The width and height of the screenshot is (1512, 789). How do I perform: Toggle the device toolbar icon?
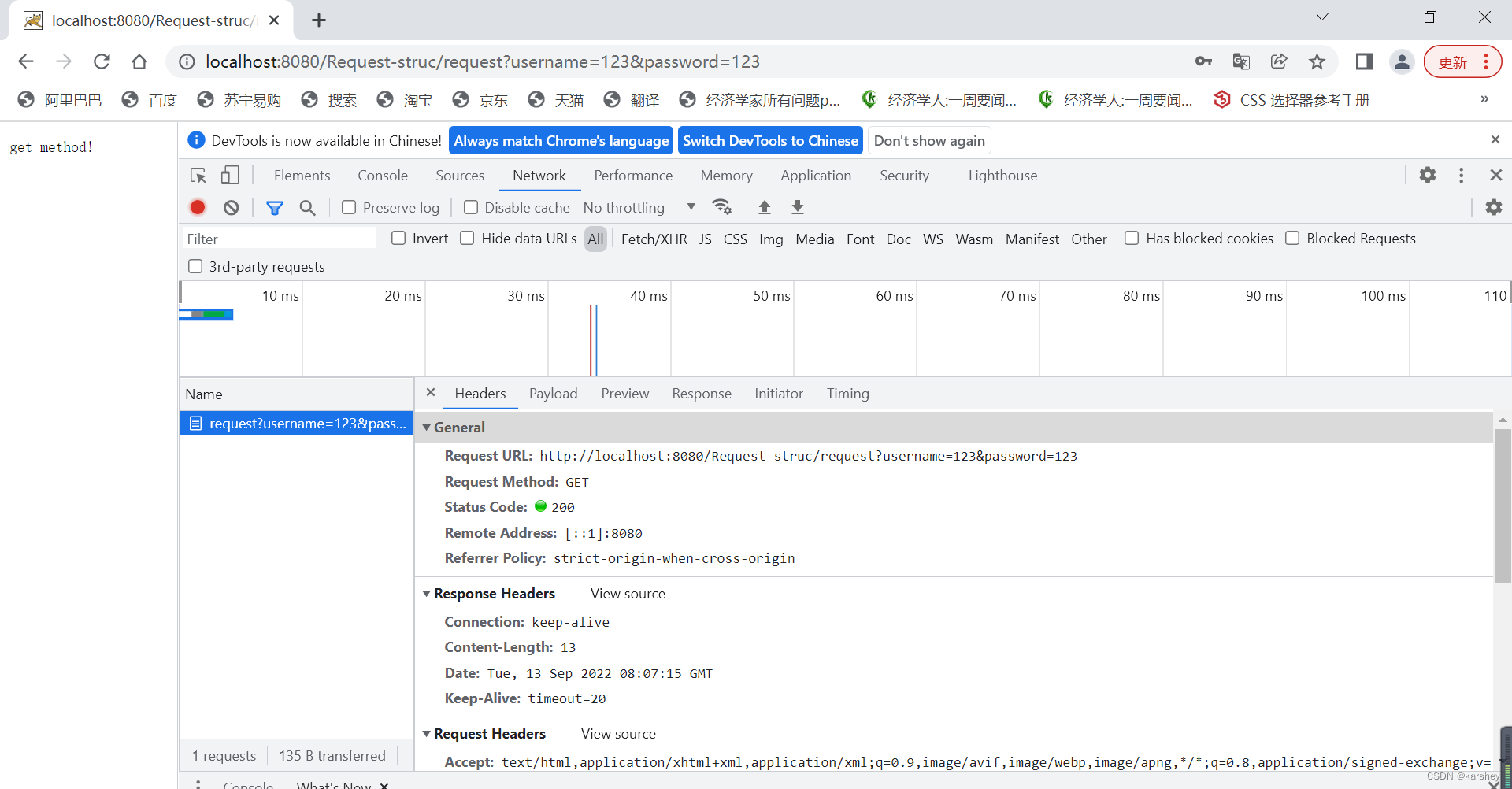(230, 175)
